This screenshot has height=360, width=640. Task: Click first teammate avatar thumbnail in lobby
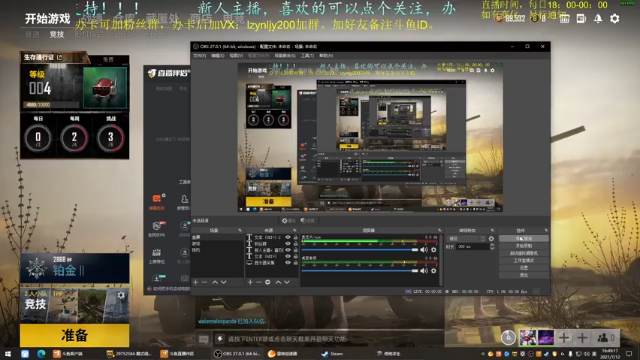point(527,338)
